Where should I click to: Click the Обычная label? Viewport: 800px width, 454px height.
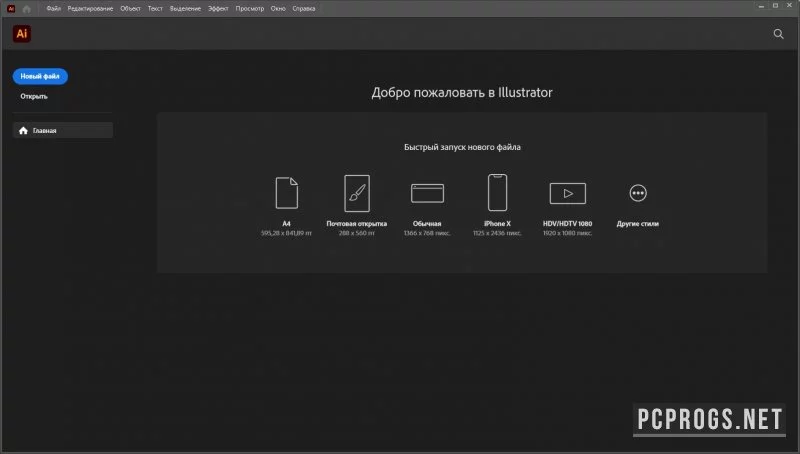(x=427, y=223)
